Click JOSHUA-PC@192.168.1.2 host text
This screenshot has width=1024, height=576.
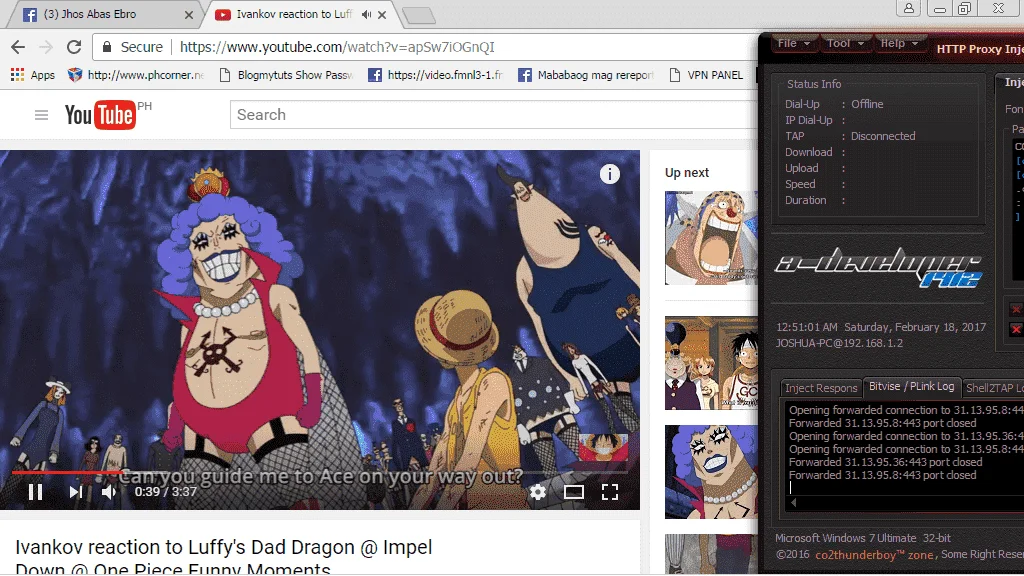point(839,343)
